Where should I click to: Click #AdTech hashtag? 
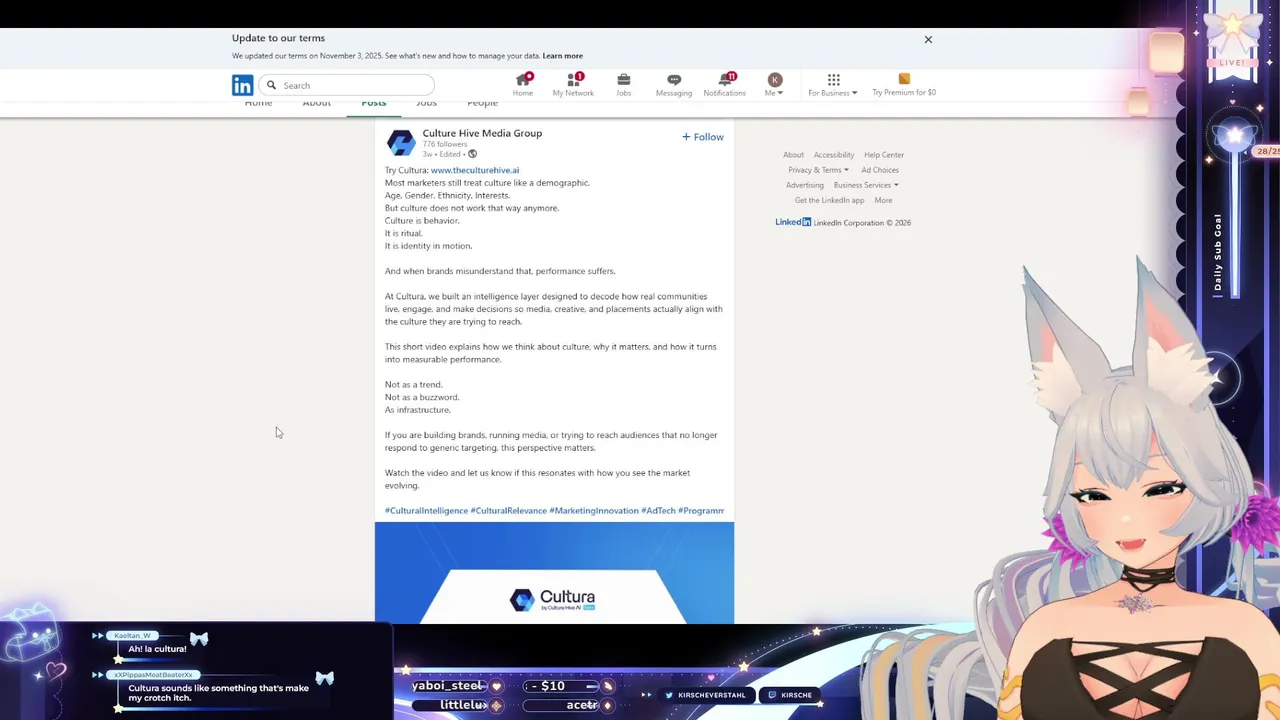tap(658, 511)
